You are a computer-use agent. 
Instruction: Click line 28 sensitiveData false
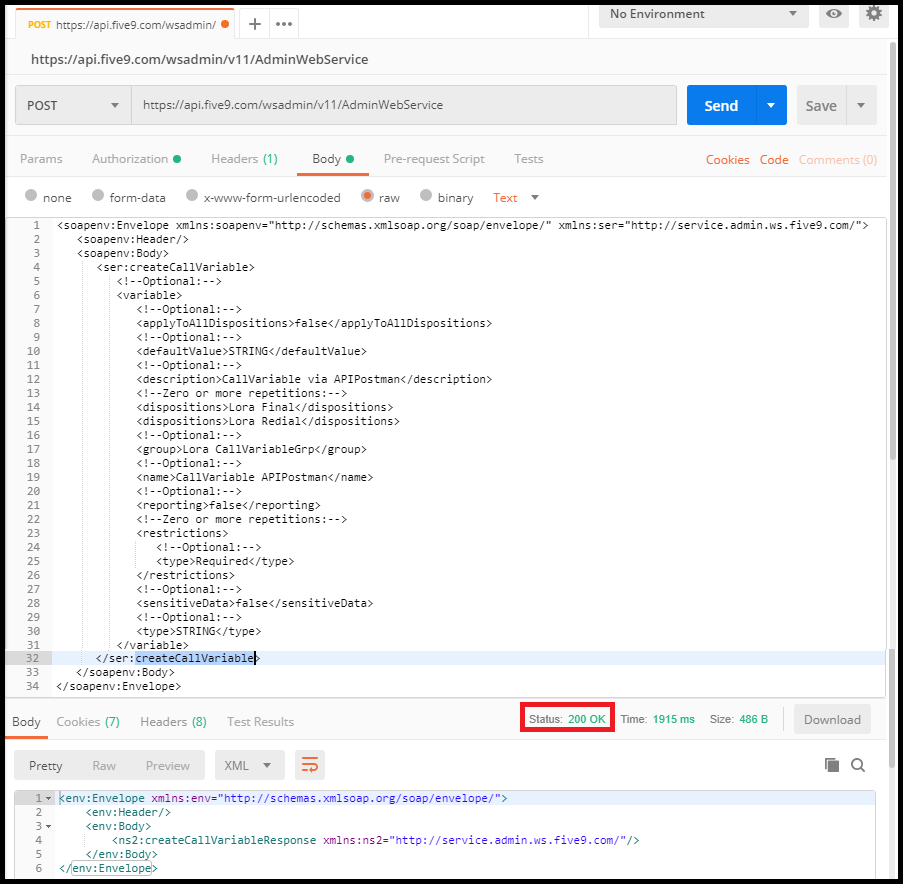pyautogui.click(x=255, y=603)
